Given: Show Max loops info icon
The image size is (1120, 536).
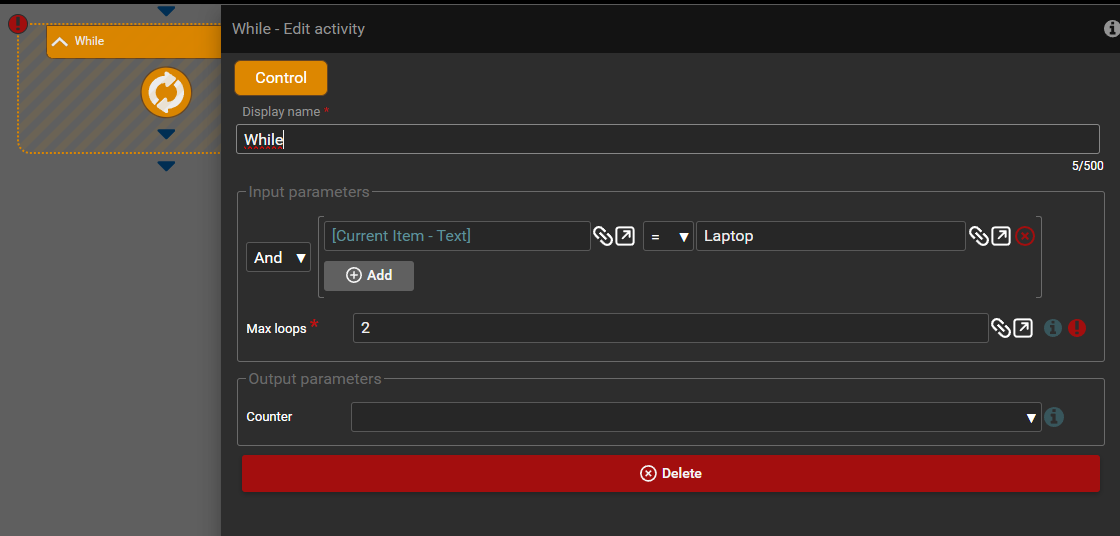Looking at the screenshot, I should 1053,328.
